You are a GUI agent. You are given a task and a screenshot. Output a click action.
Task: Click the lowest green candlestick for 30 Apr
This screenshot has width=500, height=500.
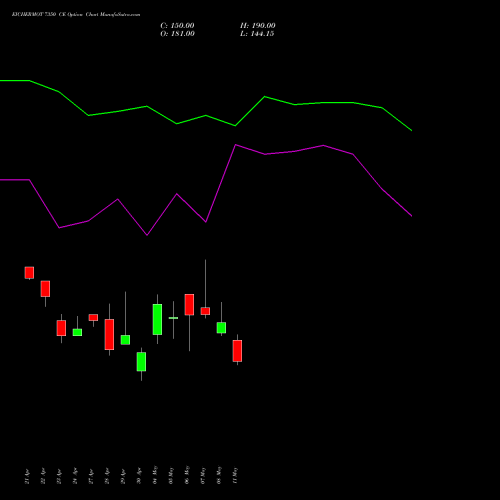(x=141, y=362)
